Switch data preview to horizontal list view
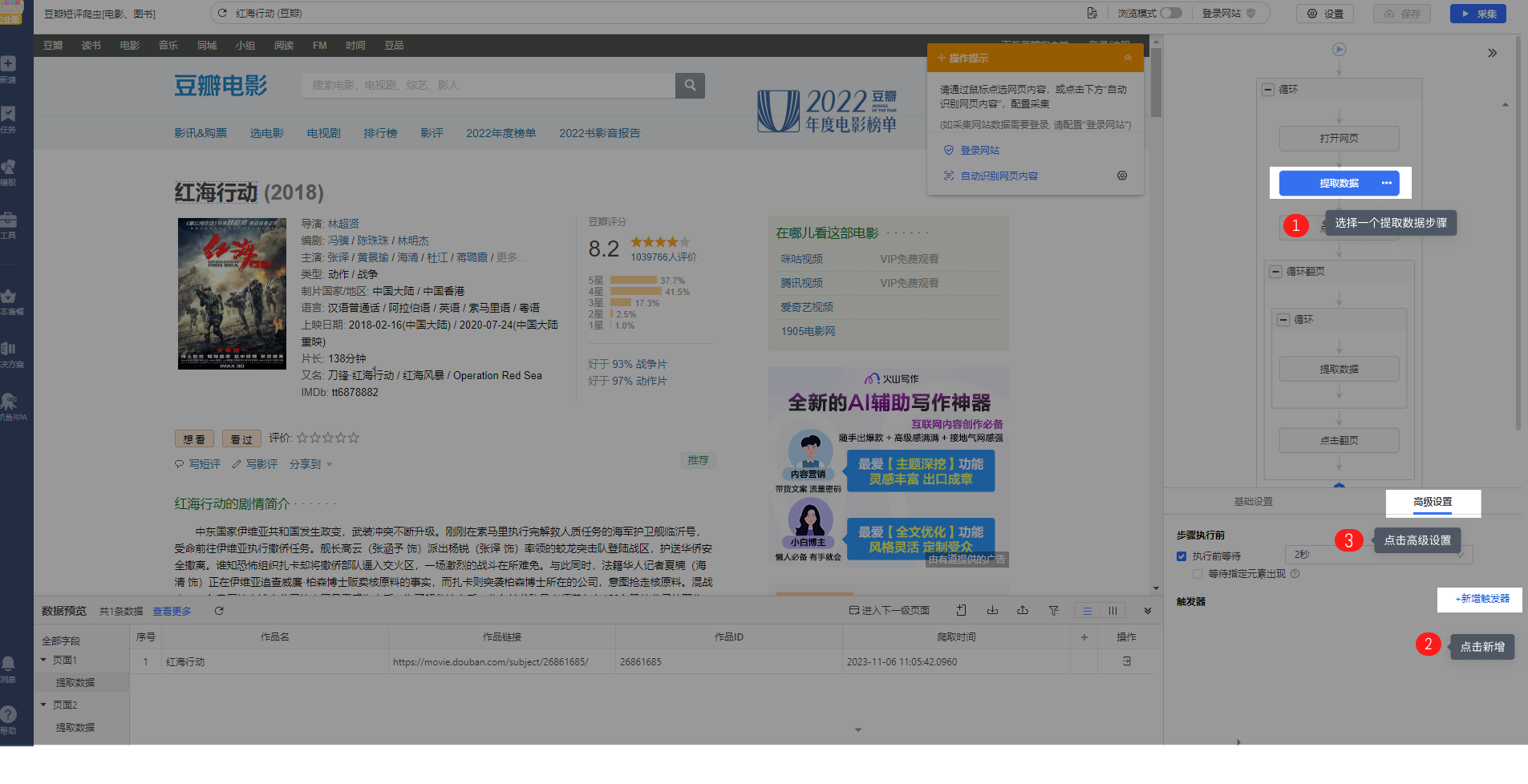Image resolution: width=1528 pixels, height=784 pixels. point(1088,611)
